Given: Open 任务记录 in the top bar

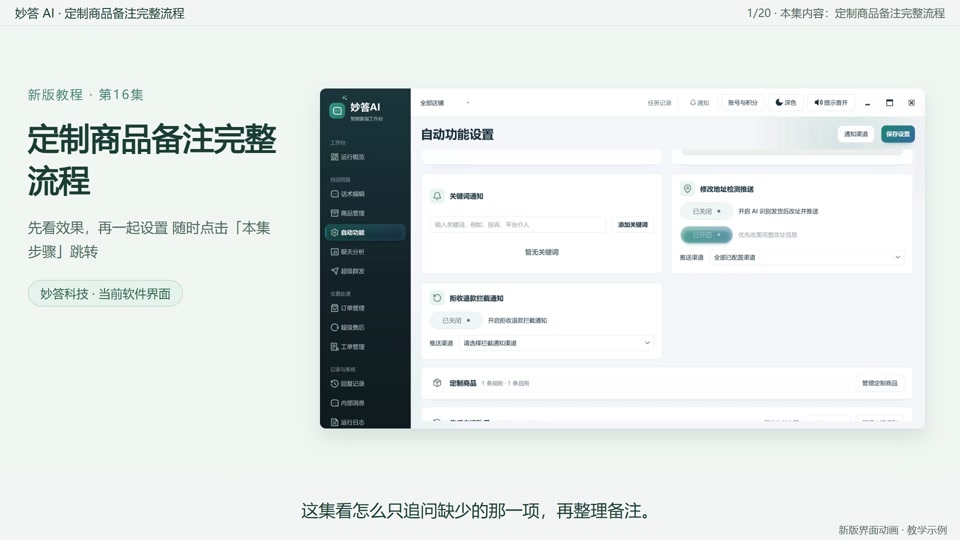Looking at the screenshot, I should (659, 103).
